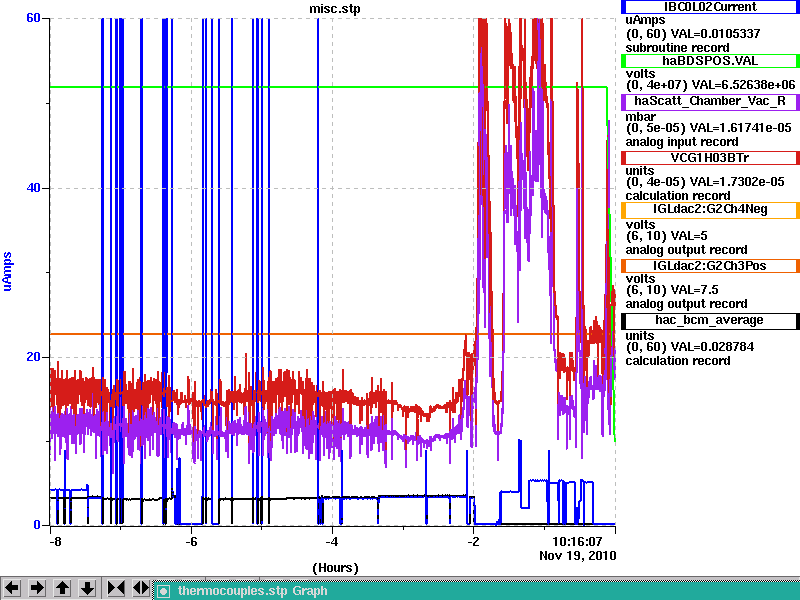Click the x-axis tick label -2
Screen dimensions: 800x600
[x=473, y=541]
